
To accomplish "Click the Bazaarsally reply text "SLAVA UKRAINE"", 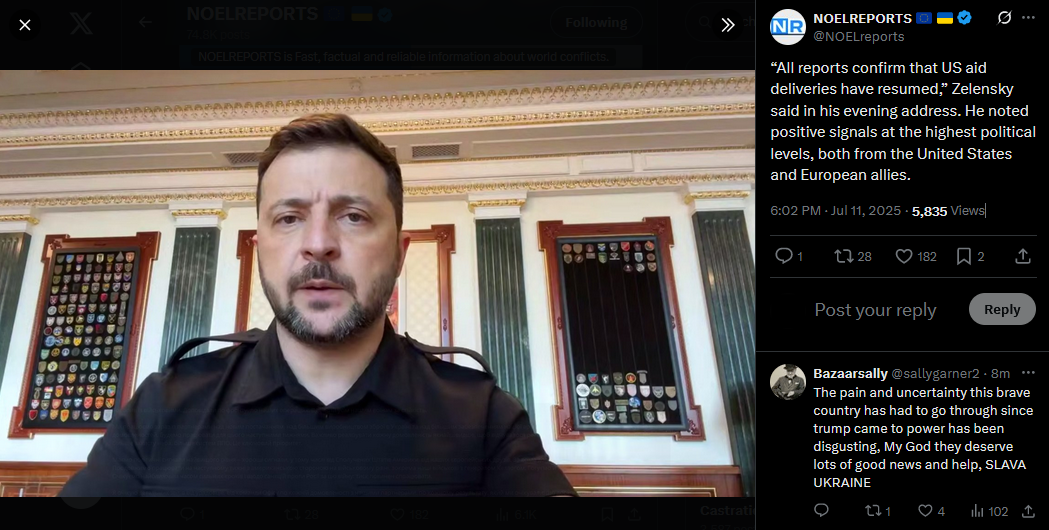I will [x=919, y=473].
